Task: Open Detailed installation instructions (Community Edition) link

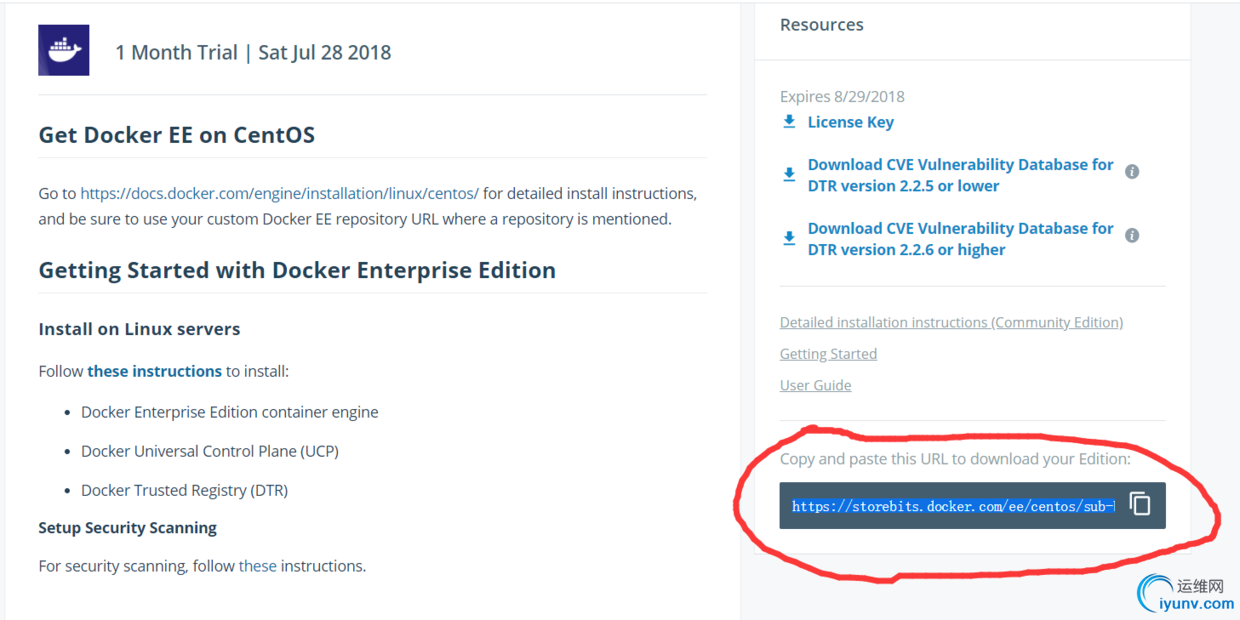Action: 951,322
